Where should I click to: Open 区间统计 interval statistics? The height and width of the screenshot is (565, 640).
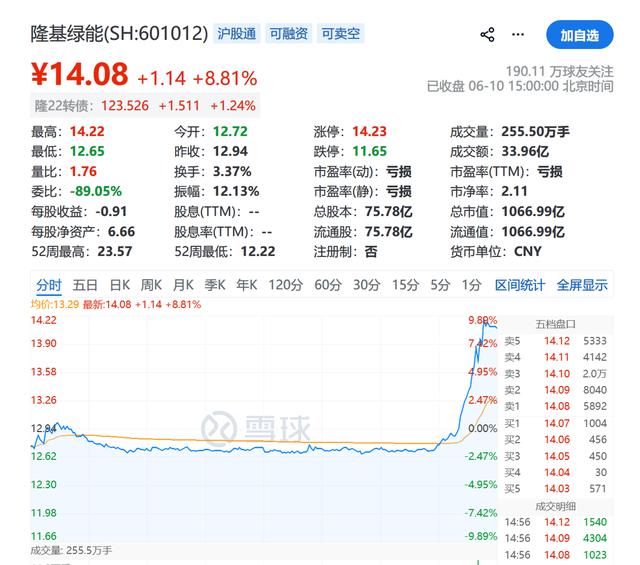(x=520, y=285)
